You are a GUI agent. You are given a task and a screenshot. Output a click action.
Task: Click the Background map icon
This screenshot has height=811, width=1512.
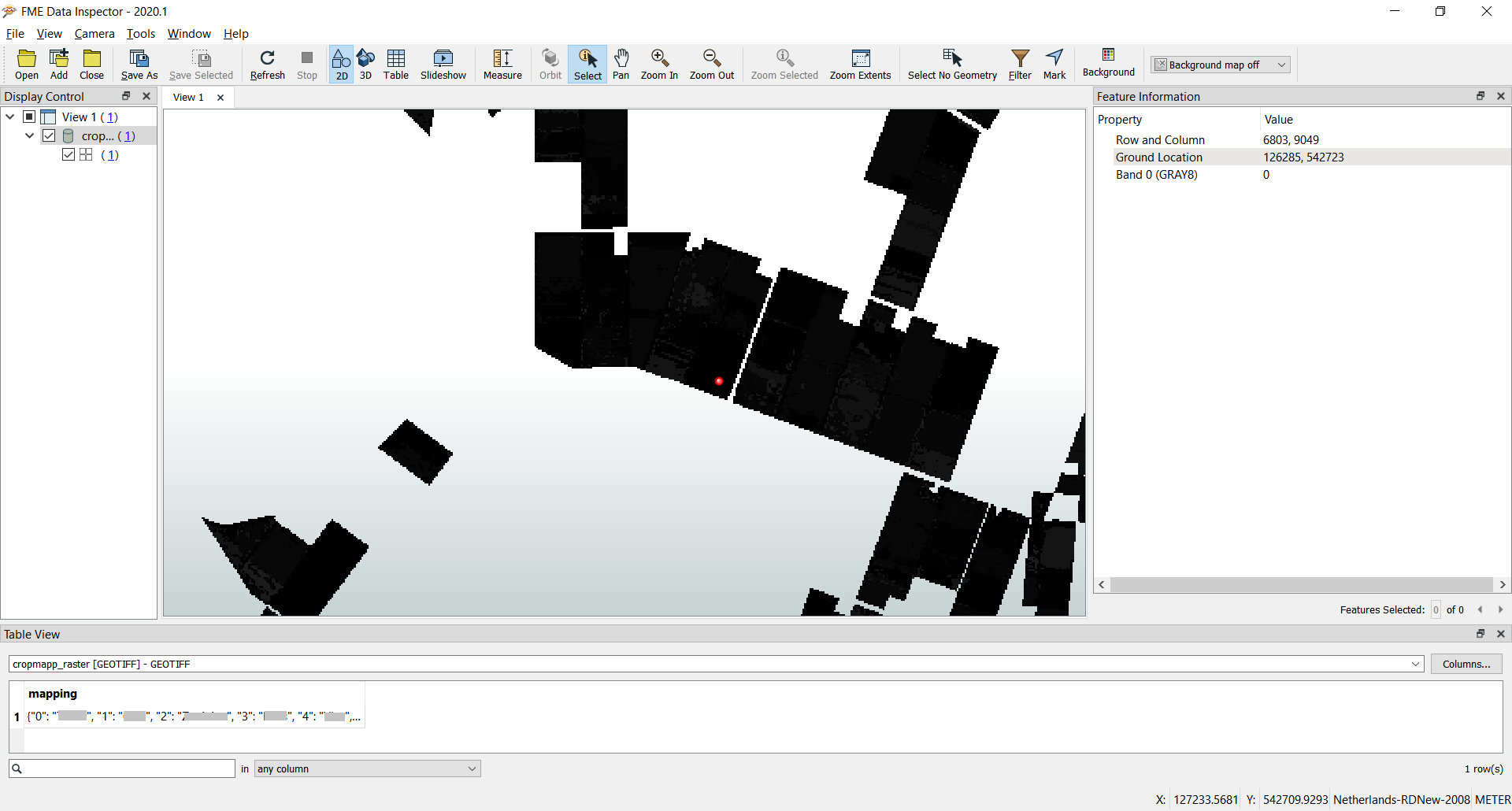pos(1109,63)
